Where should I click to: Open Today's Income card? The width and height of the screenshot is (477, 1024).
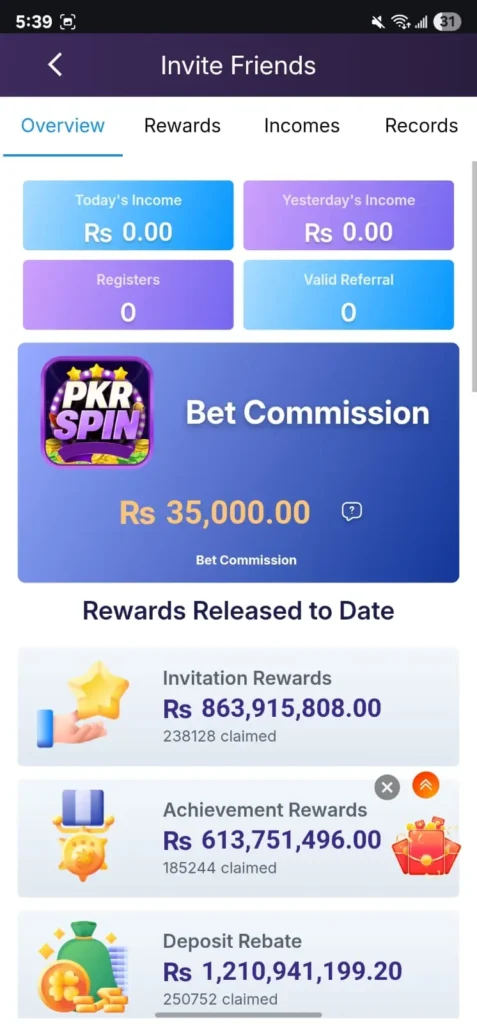pyautogui.click(x=128, y=216)
